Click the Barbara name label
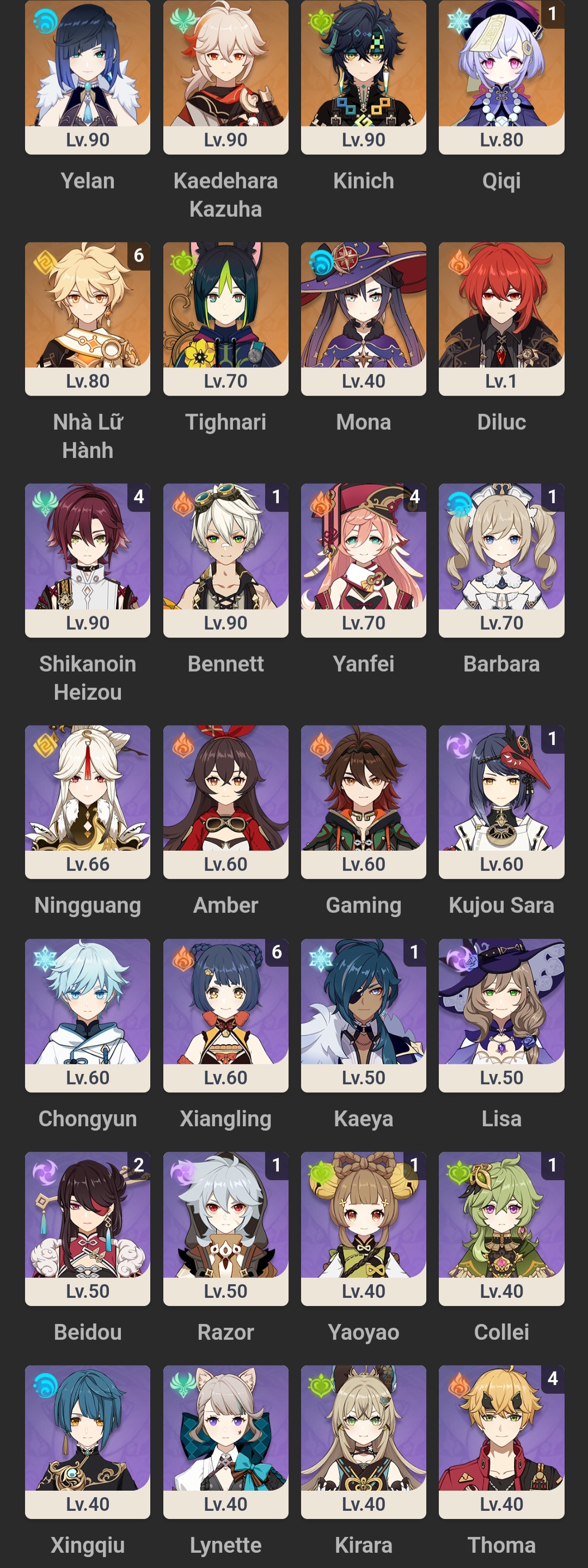 (x=501, y=664)
